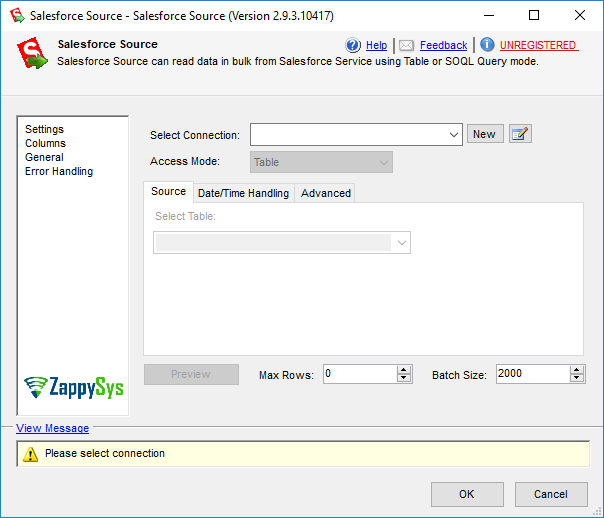Decrease Max Rows with the down arrow
Viewport: 604px width, 518px height.
(x=404, y=378)
